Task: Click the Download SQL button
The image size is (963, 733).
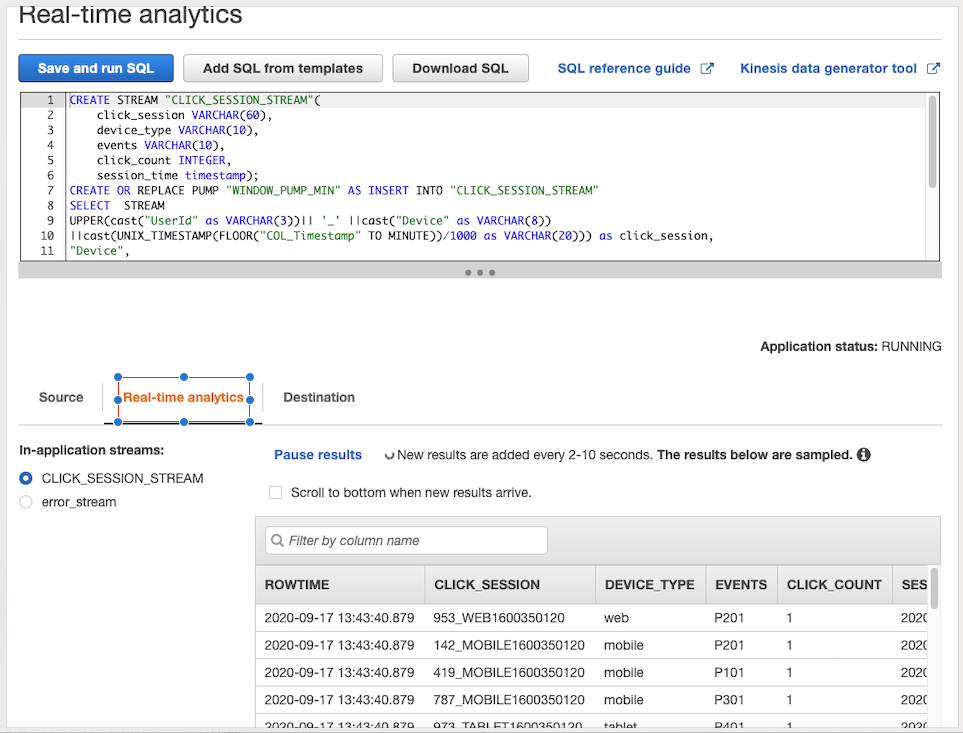Action: tap(460, 68)
